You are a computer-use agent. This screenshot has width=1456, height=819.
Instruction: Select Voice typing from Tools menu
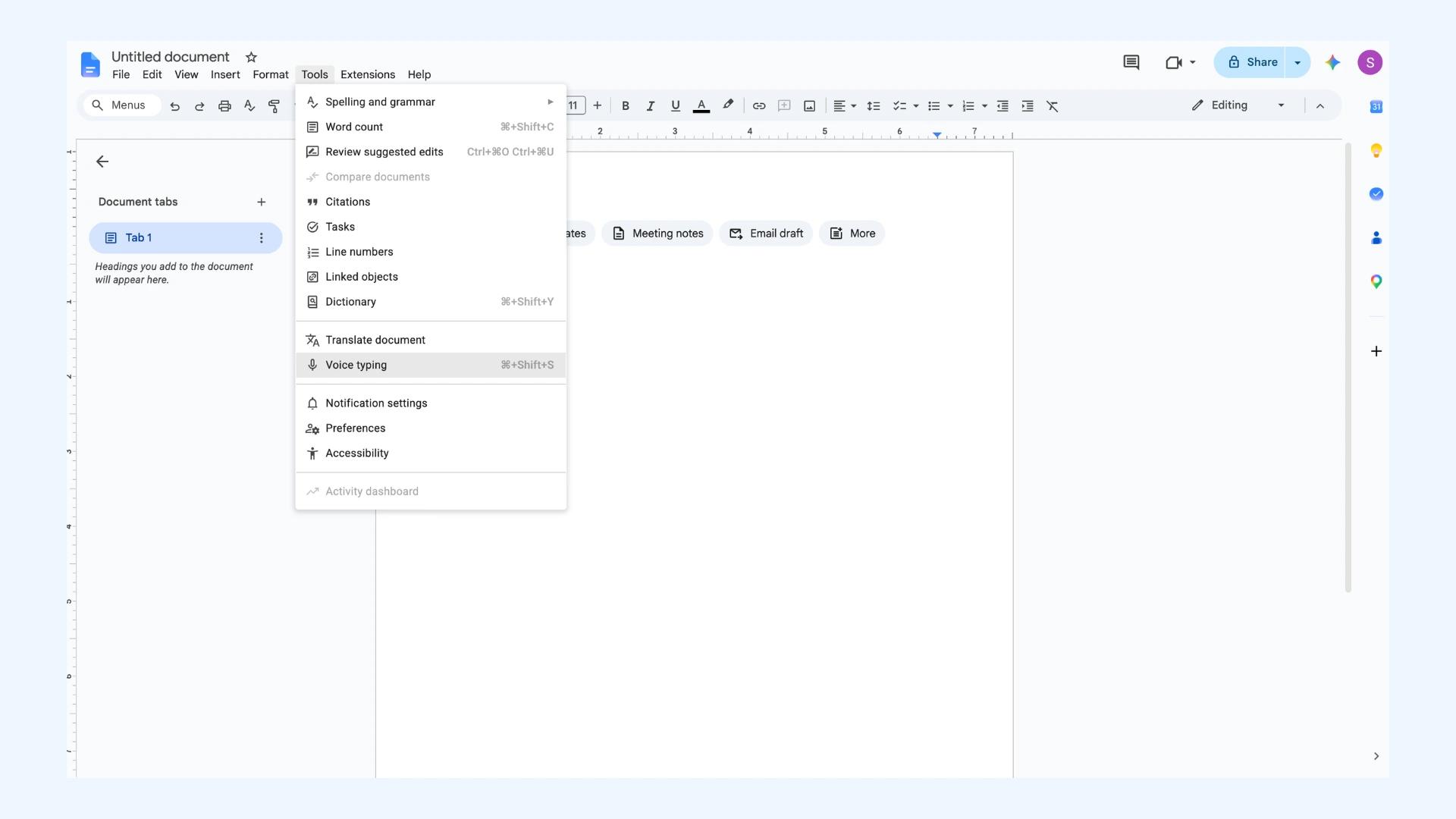(x=431, y=365)
